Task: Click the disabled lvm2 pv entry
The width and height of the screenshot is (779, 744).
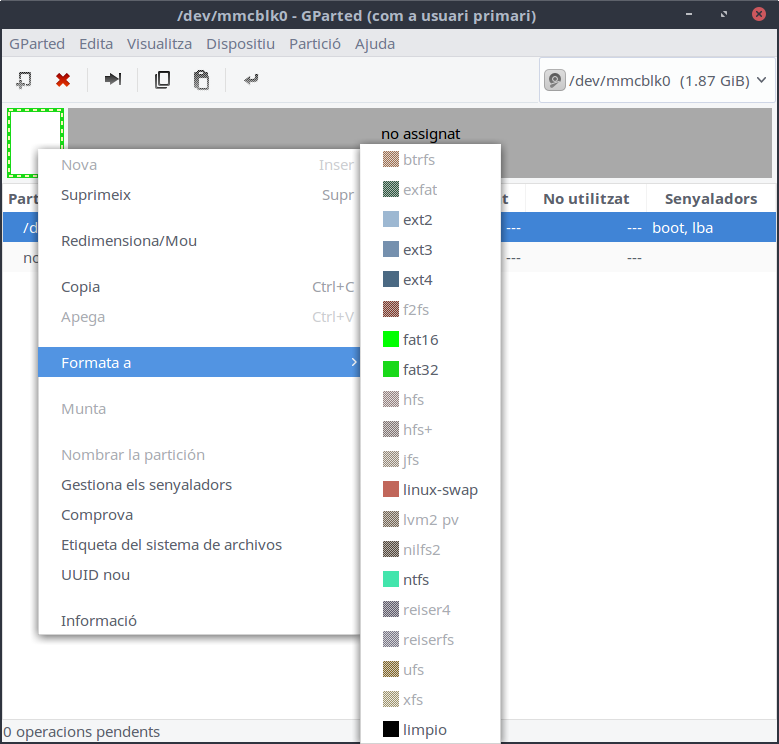Action: click(x=430, y=520)
